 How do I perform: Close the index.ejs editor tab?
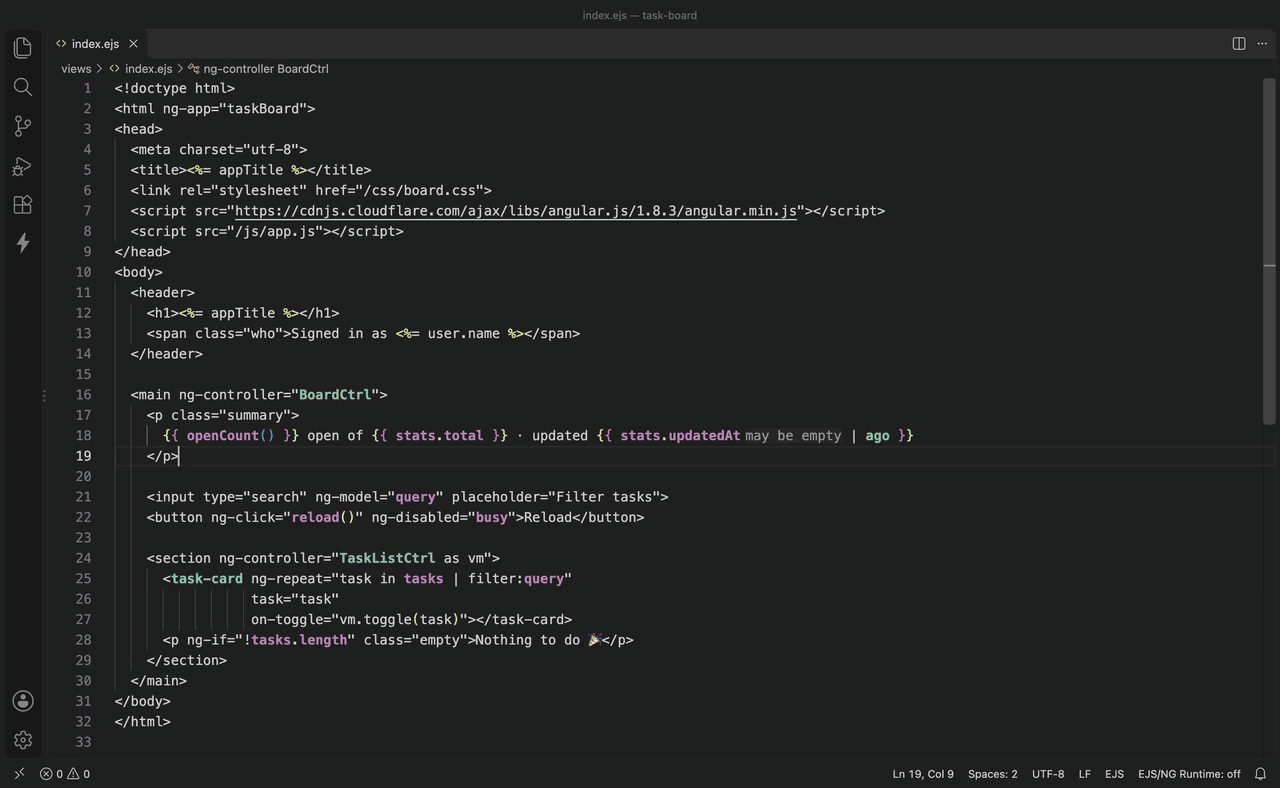click(x=133, y=44)
